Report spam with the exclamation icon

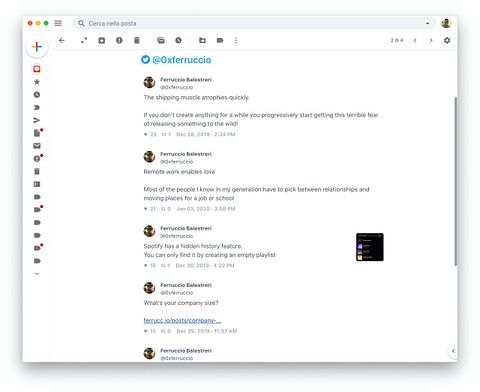tap(119, 40)
